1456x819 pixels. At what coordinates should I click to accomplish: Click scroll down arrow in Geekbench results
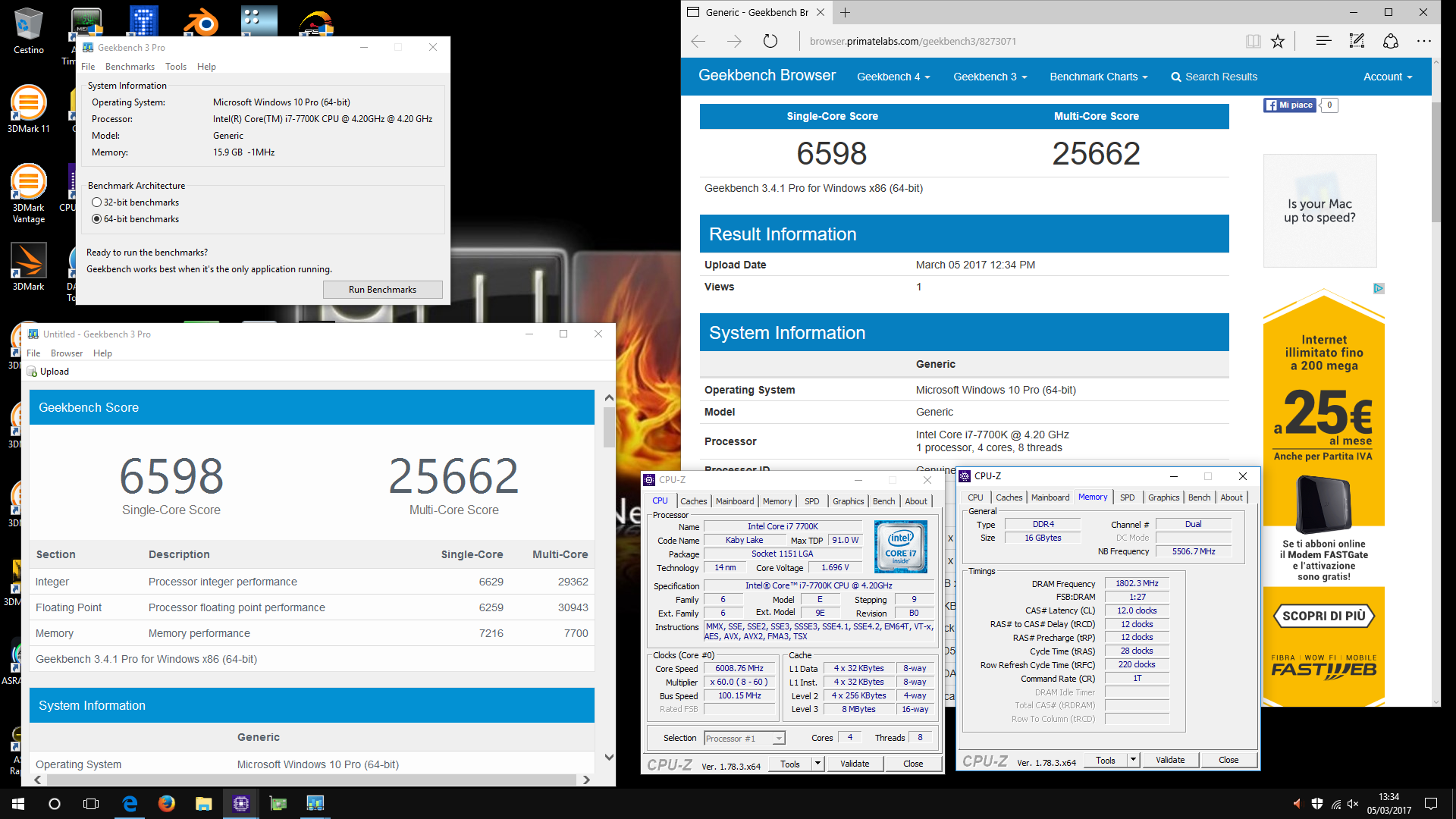609,757
